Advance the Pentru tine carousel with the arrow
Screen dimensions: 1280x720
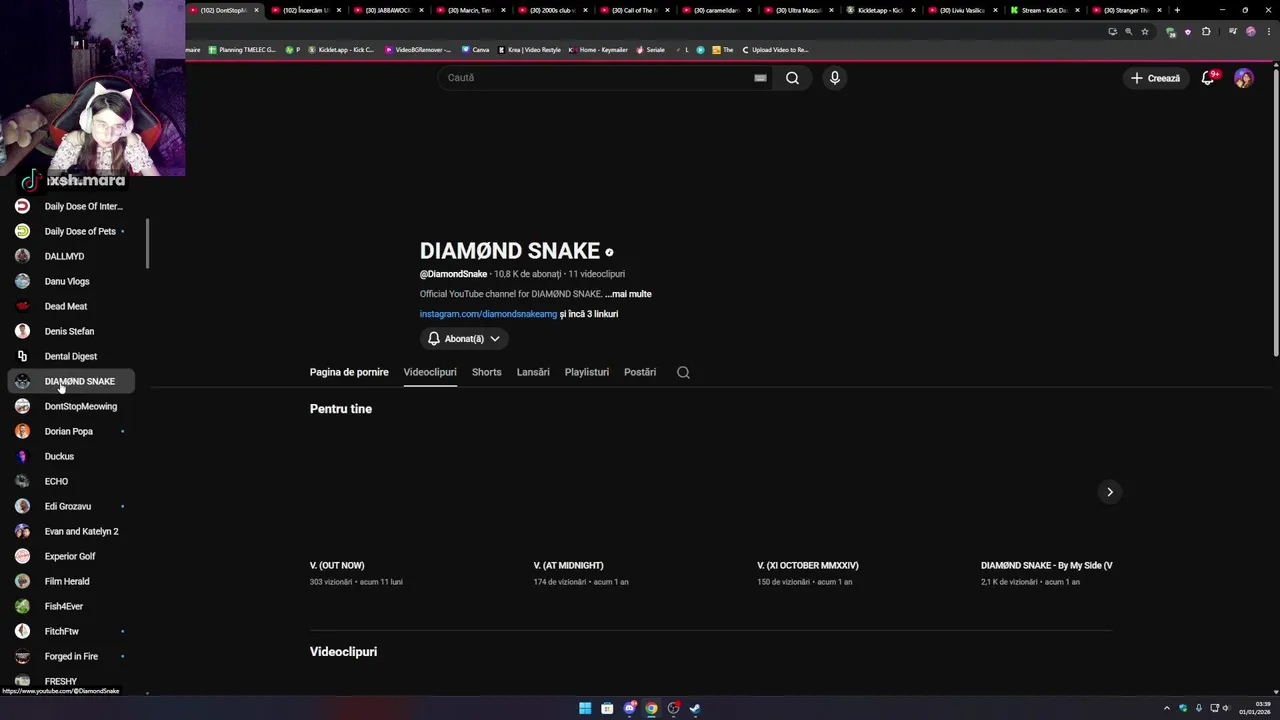coord(1109,492)
